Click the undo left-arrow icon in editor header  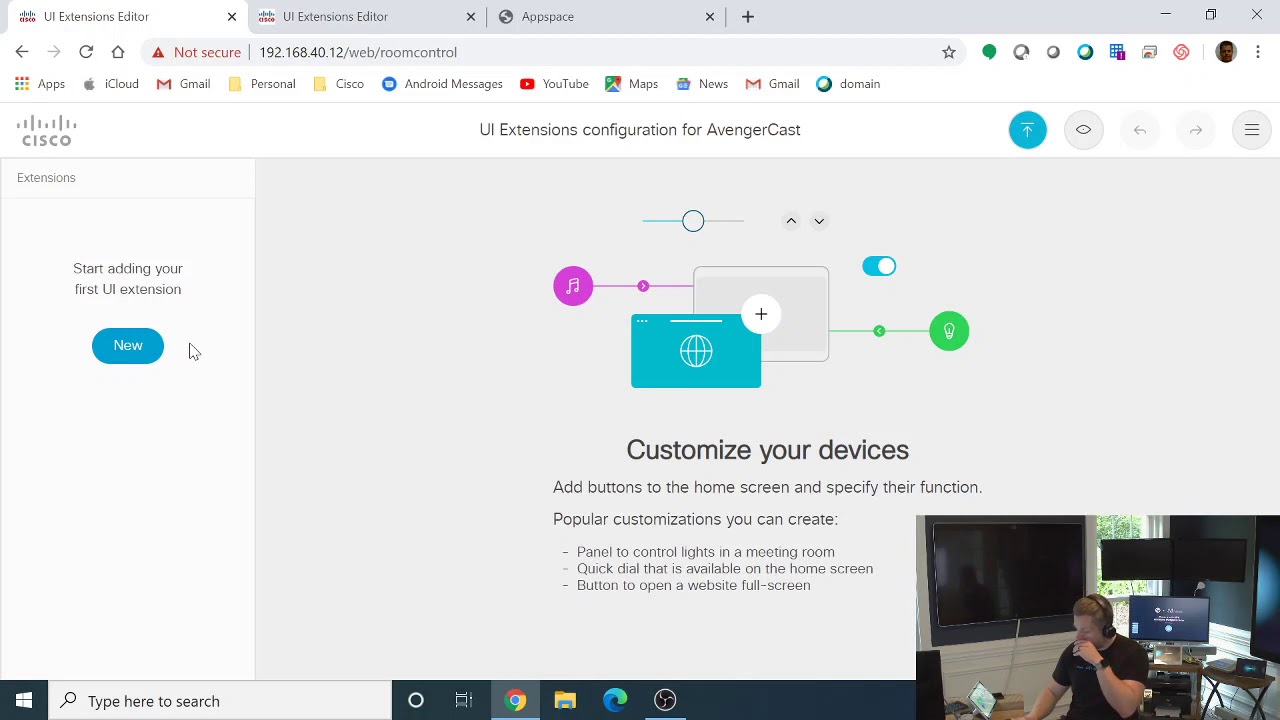coord(1140,130)
